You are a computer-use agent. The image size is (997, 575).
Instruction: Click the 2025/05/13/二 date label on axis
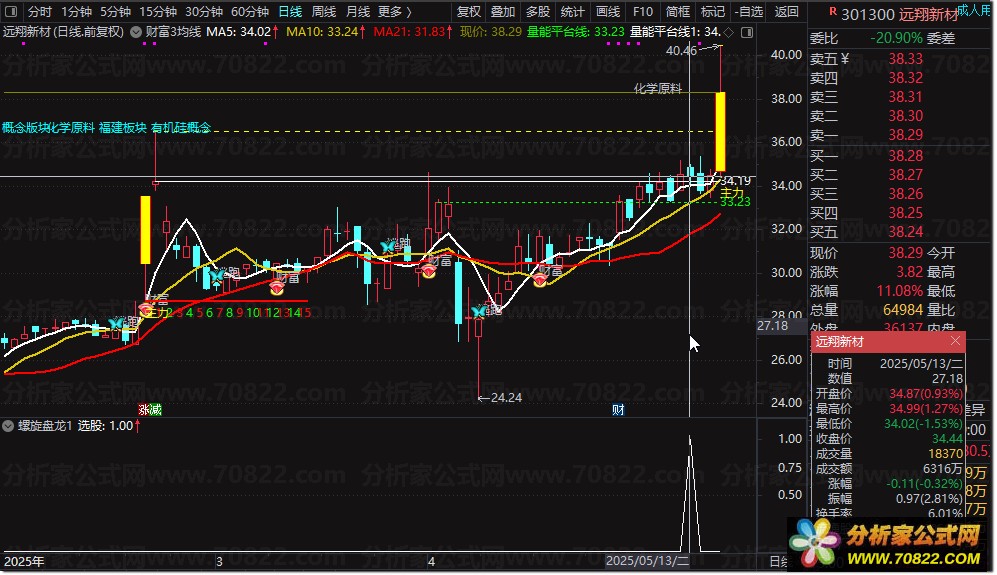click(647, 561)
